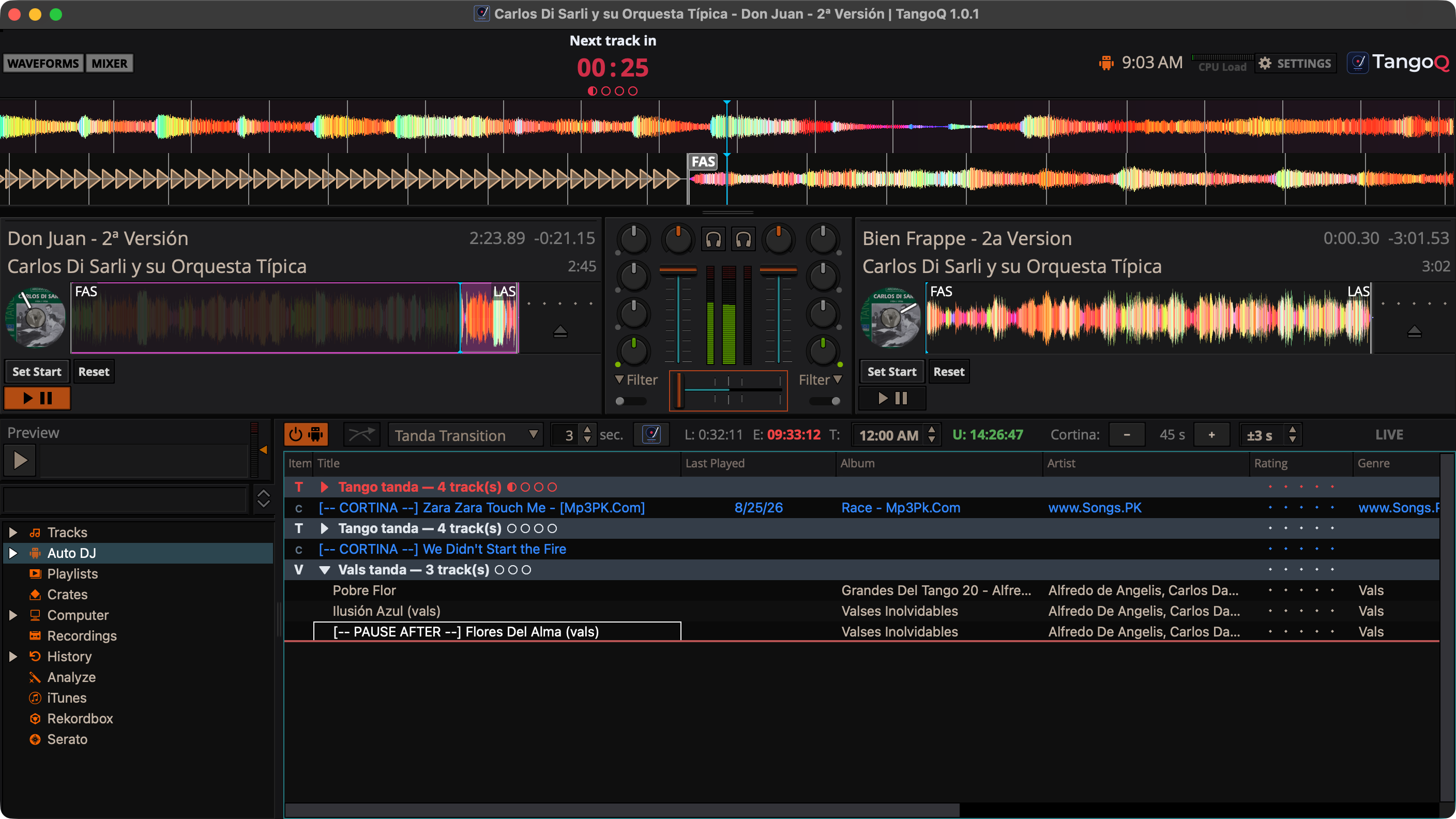Click the crossfader slider
The image size is (1456, 819).
pyautogui.click(x=729, y=390)
